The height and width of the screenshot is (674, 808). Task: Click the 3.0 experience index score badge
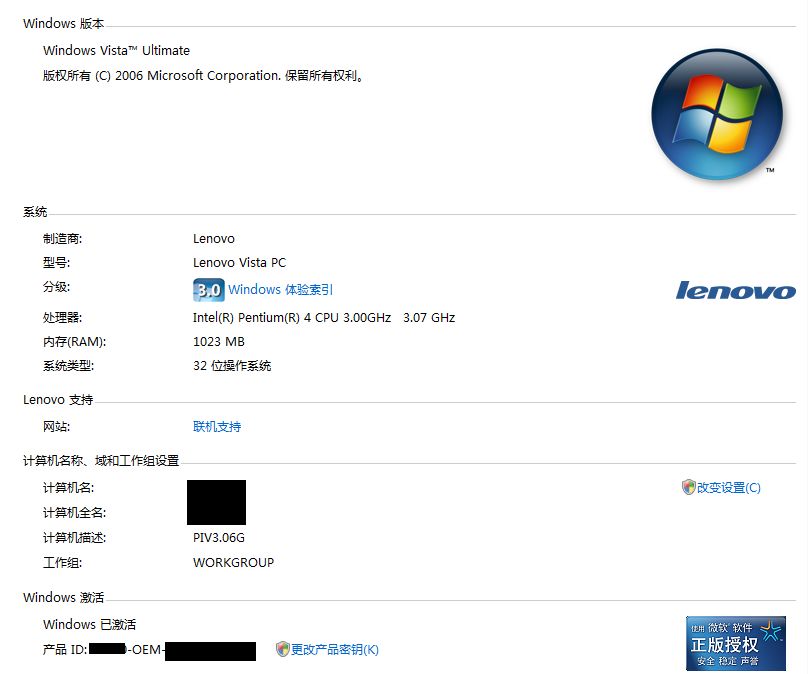[209, 290]
